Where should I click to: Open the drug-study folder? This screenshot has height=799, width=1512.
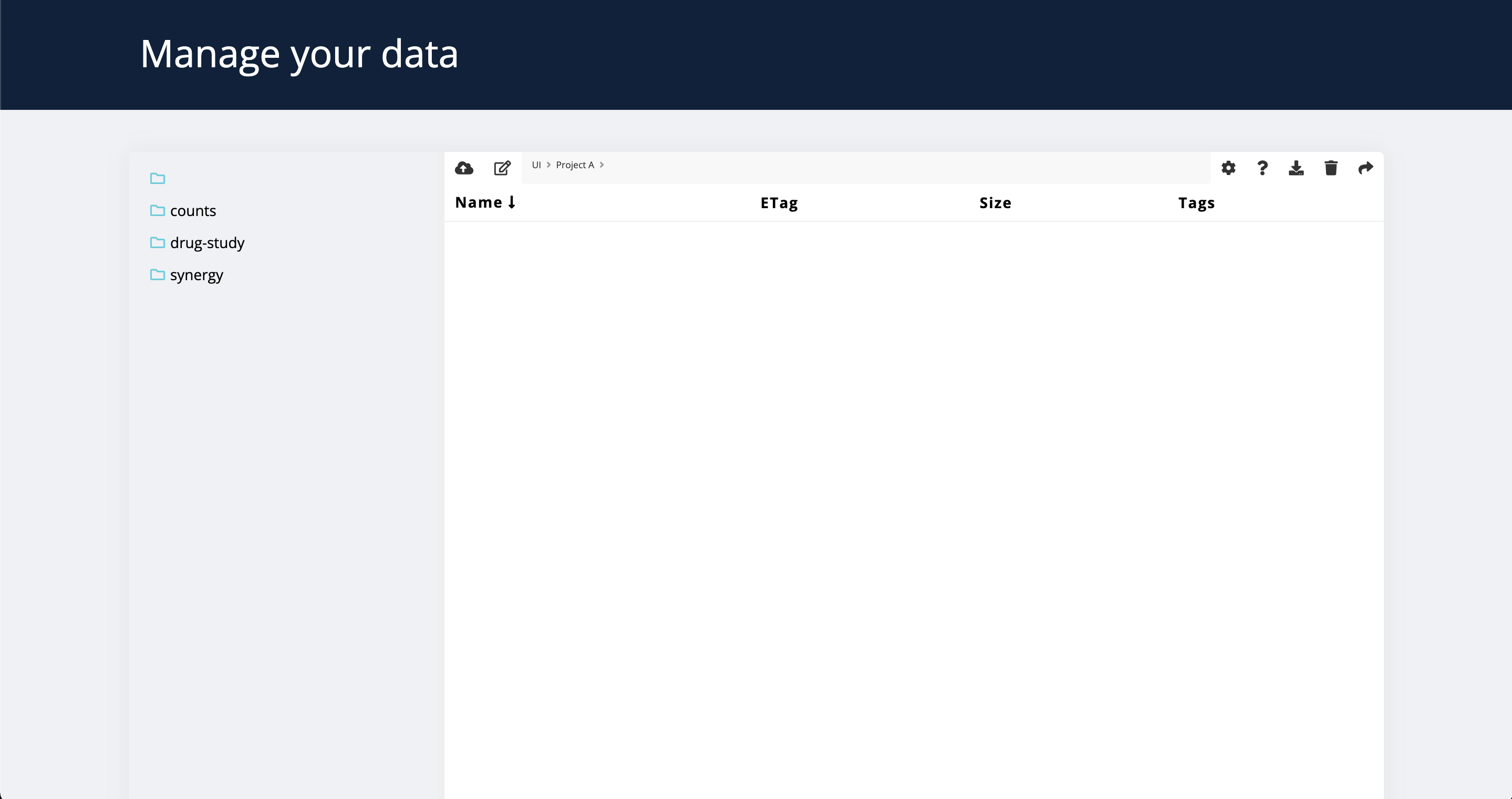(x=207, y=242)
